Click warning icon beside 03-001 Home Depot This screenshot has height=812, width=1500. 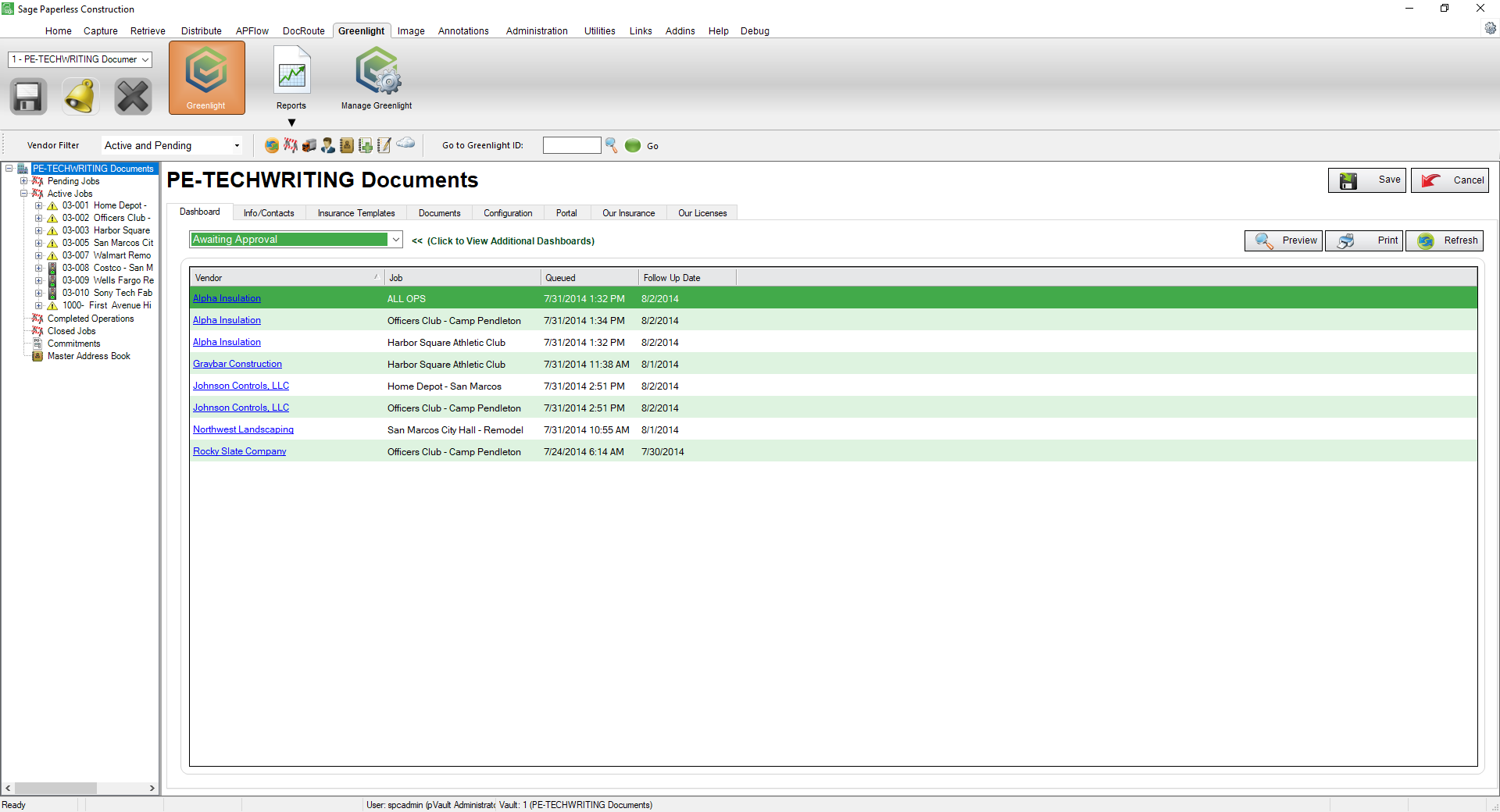pos(52,206)
